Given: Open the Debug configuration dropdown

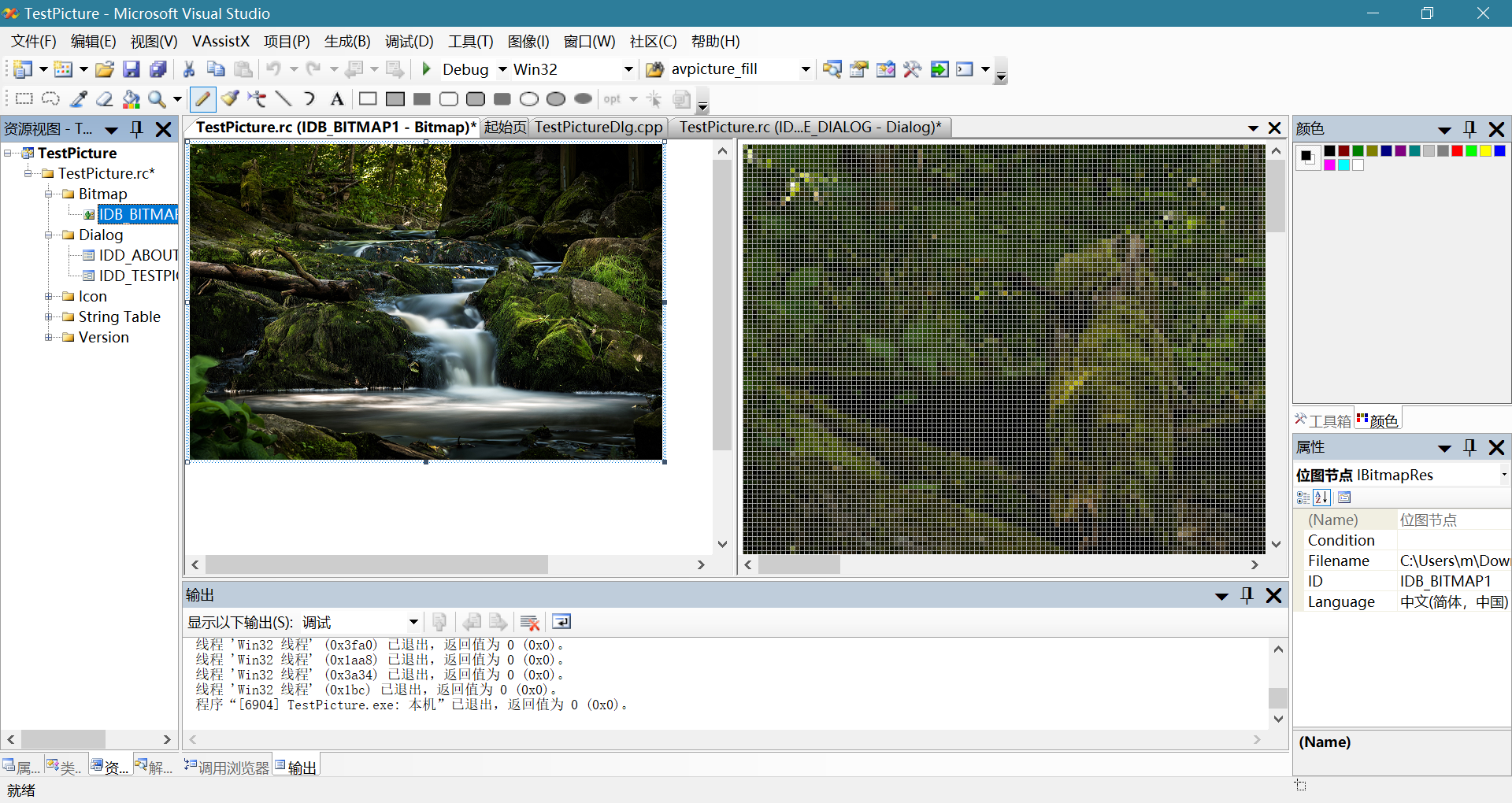Looking at the screenshot, I should pos(502,69).
